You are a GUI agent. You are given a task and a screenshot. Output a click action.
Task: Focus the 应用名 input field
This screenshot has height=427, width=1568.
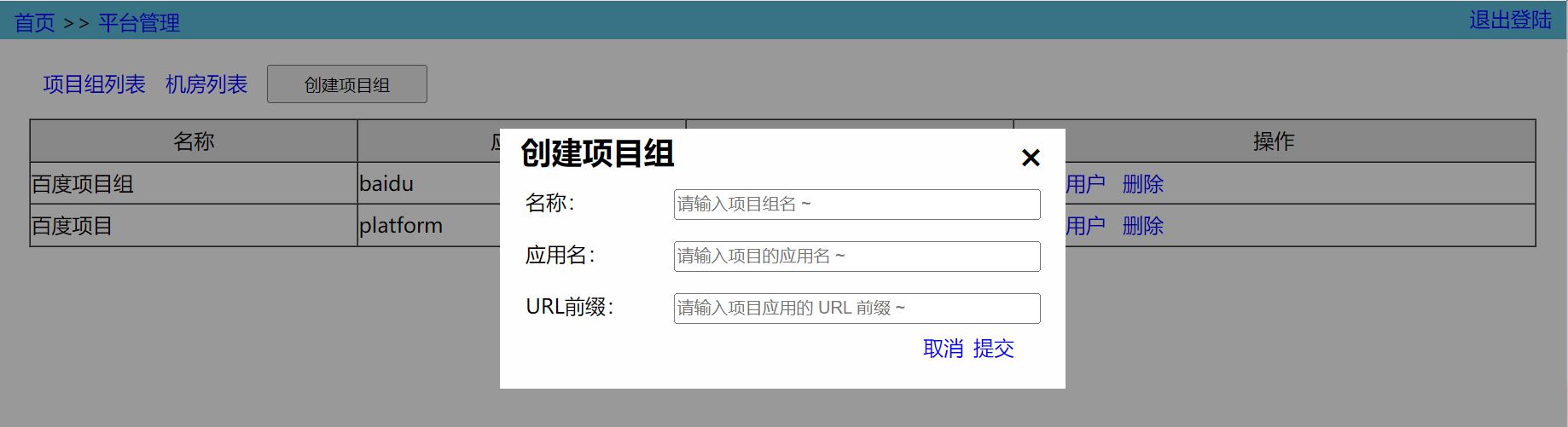(857, 257)
